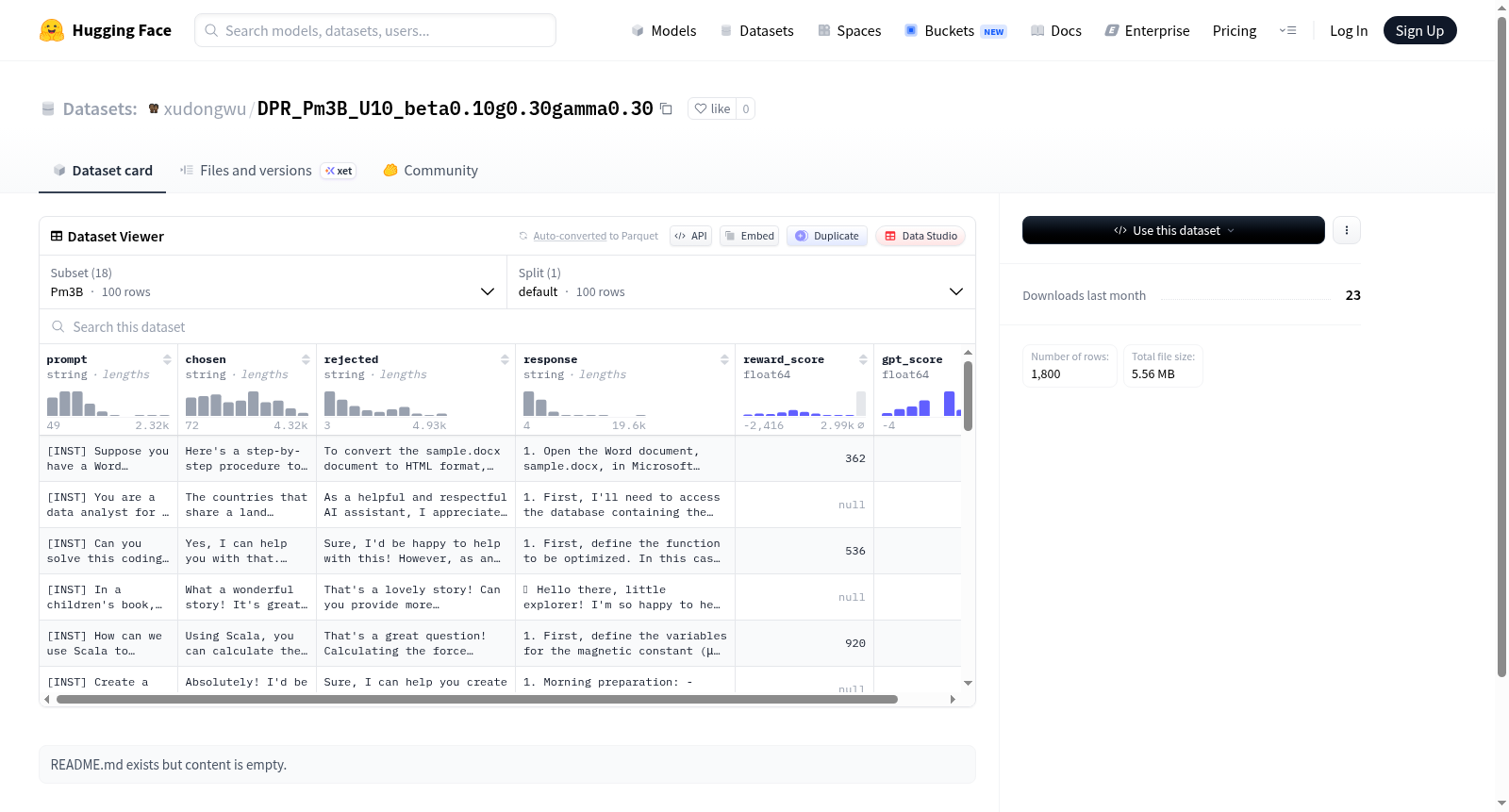The height and width of the screenshot is (812, 1509).
Task: Open the Use this dataset dropdown
Action: pyautogui.click(x=1173, y=230)
